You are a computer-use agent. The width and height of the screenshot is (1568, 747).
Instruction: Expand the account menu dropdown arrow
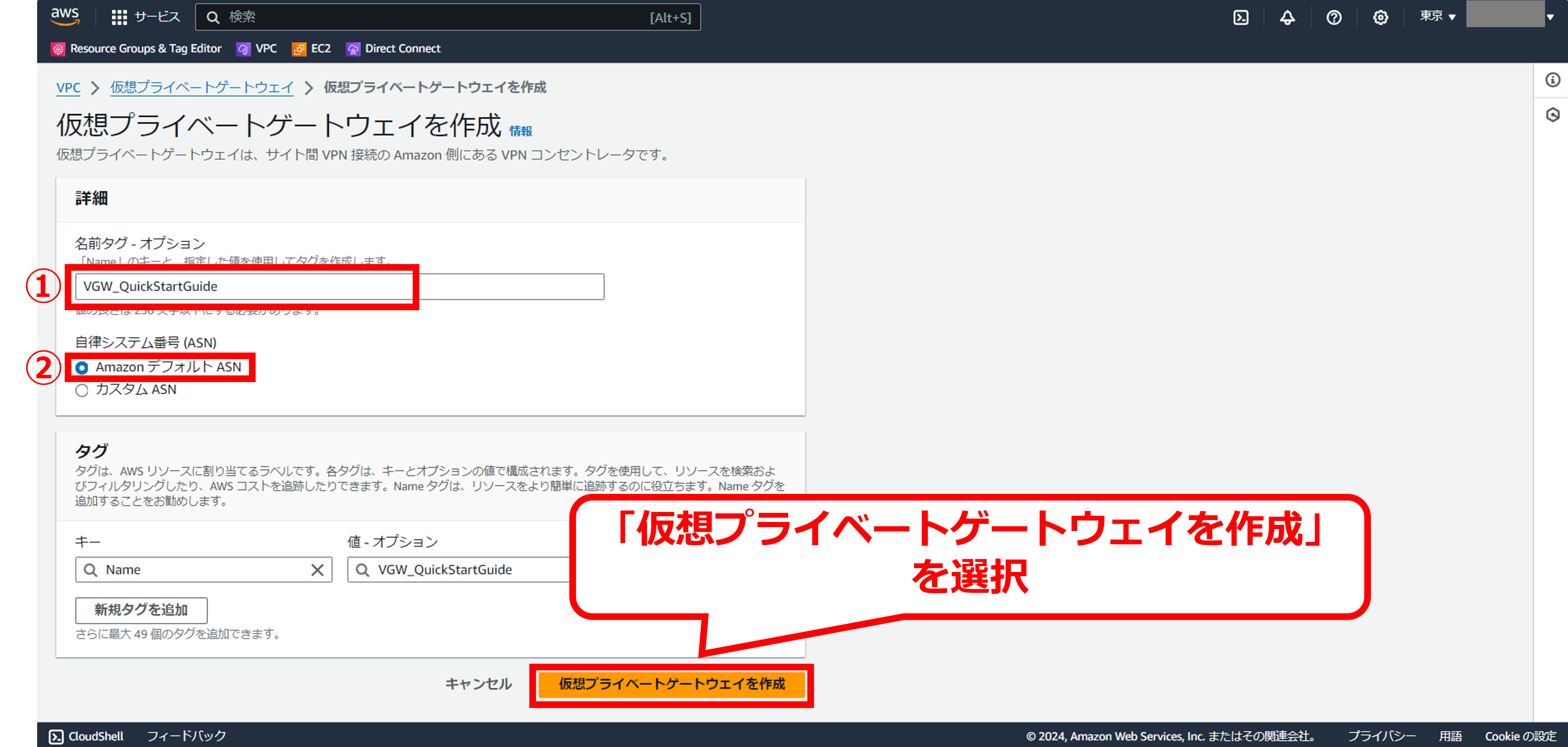click(1550, 17)
